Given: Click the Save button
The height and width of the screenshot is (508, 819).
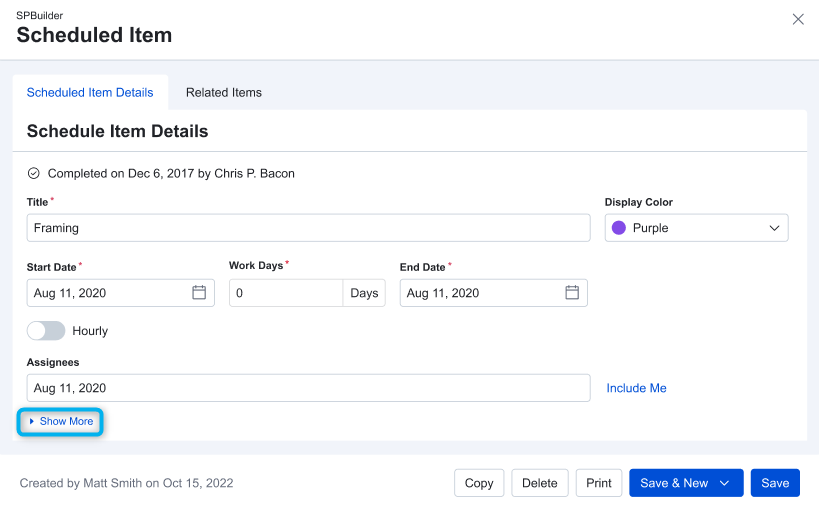Looking at the screenshot, I should tap(775, 483).
